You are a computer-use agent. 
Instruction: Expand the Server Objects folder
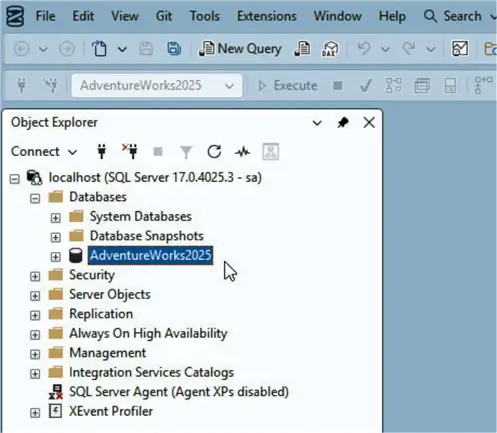coord(35,296)
